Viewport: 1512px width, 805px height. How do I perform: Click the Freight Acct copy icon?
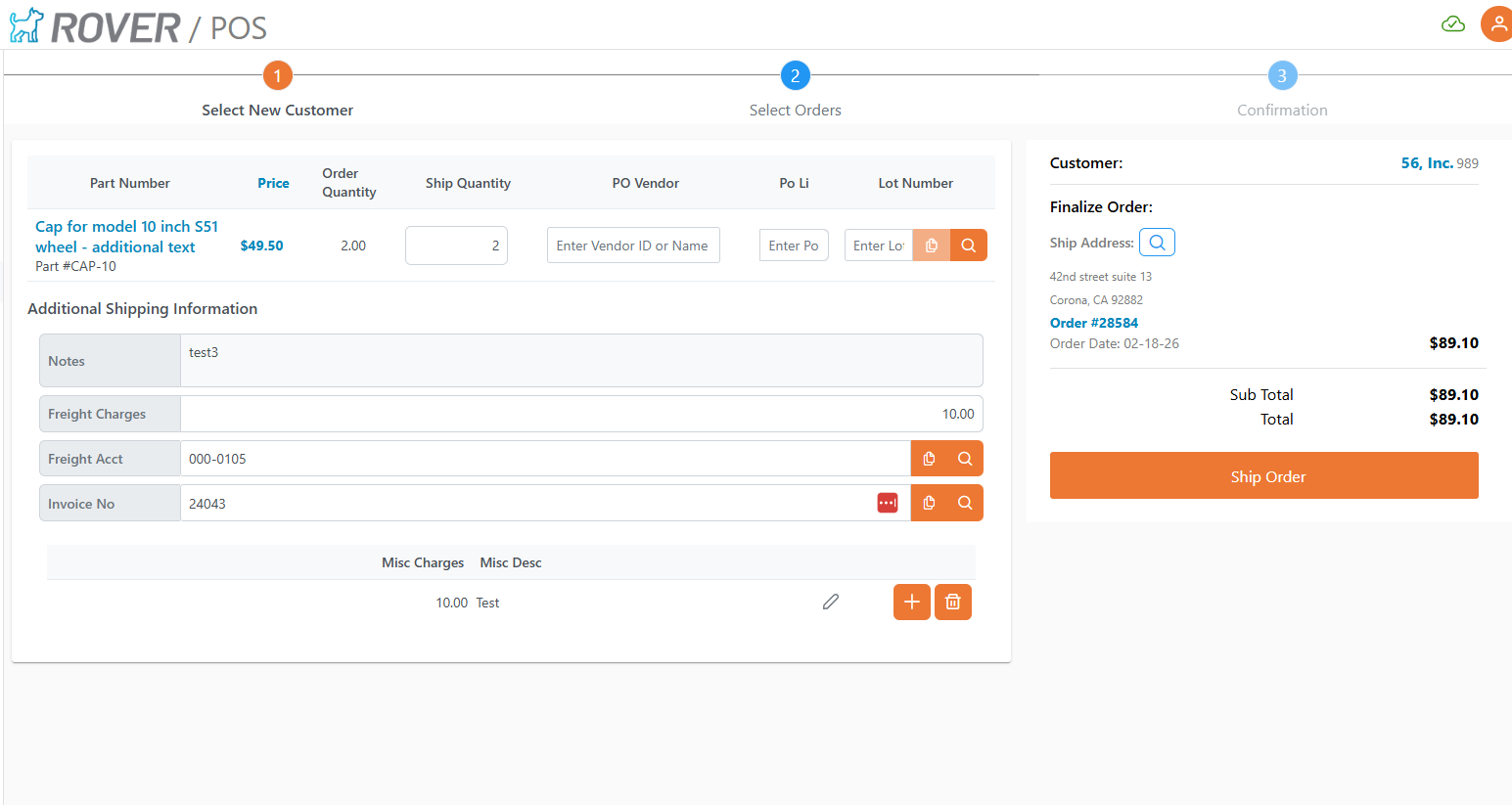pos(929,459)
